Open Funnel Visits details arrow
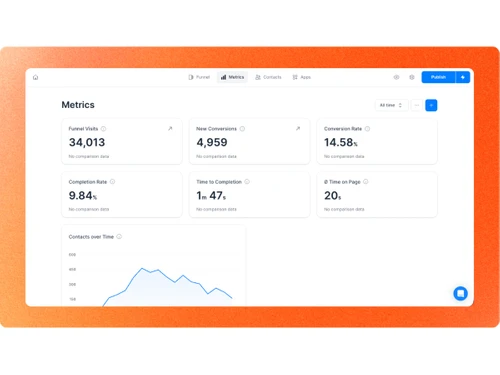 [x=170, y=128]
